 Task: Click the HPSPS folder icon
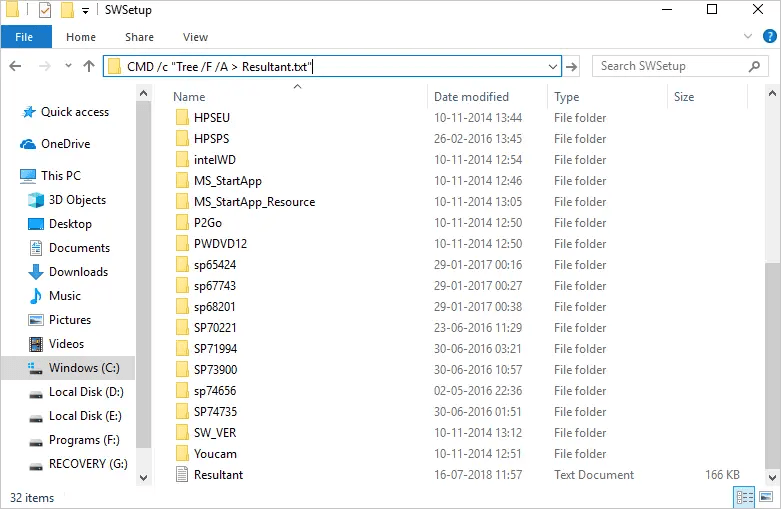point(182,138)
